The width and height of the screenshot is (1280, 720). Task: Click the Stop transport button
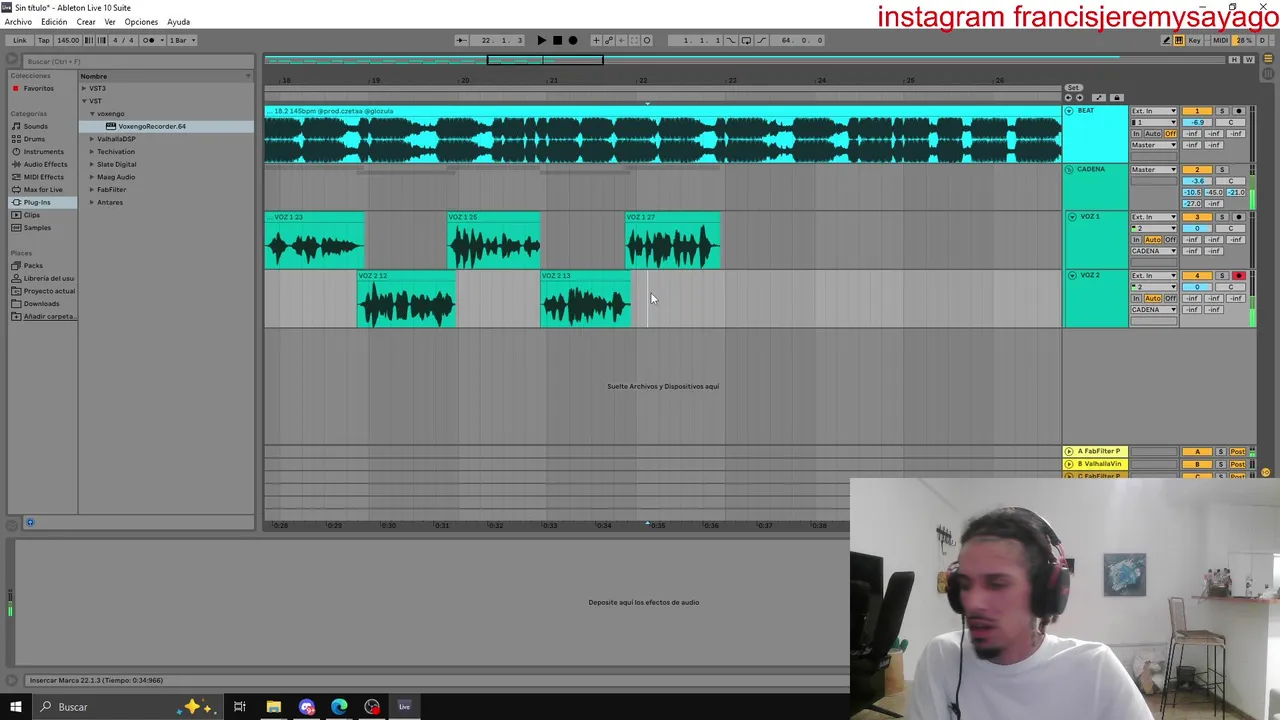(x=557, y=40)
